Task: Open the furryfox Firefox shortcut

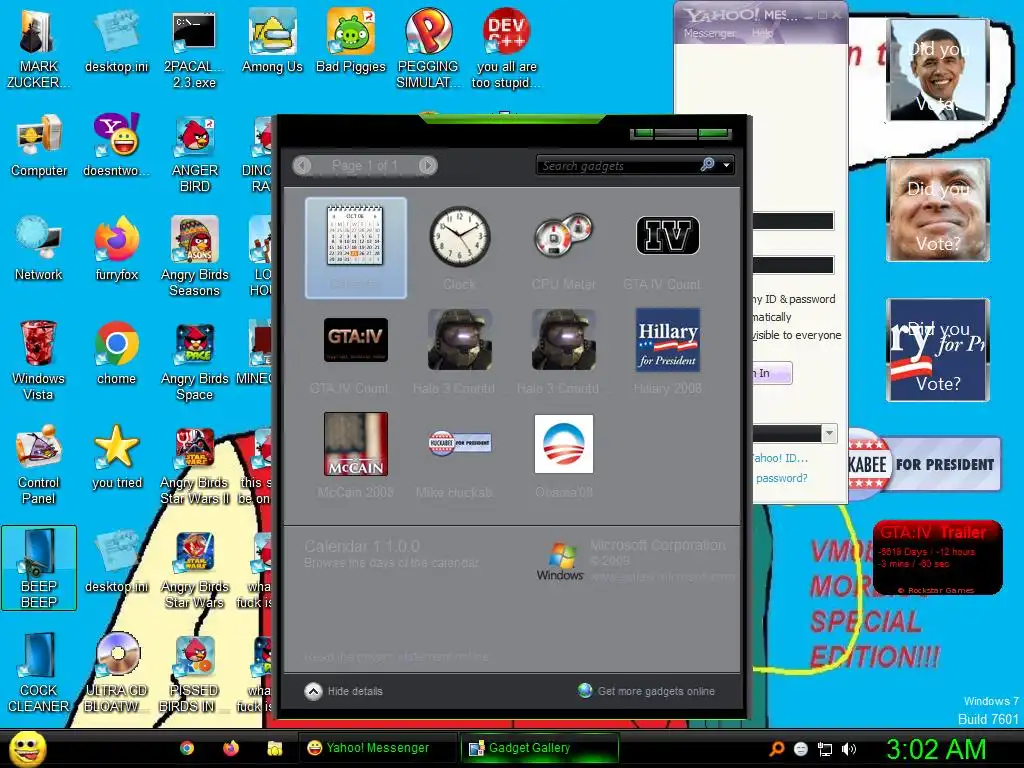Action: coord(116,249)
